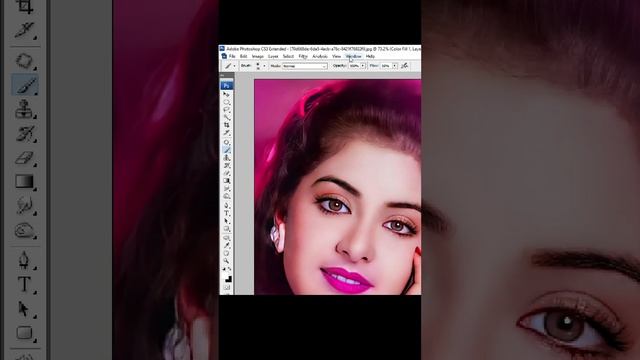The width and height of the screenshot is (640, 360).
Task: Open the Select menu
Action: point(288,56)
